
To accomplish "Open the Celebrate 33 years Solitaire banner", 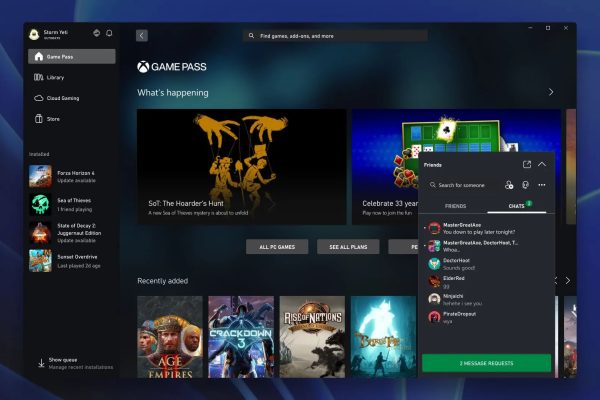I will point(385,167).
